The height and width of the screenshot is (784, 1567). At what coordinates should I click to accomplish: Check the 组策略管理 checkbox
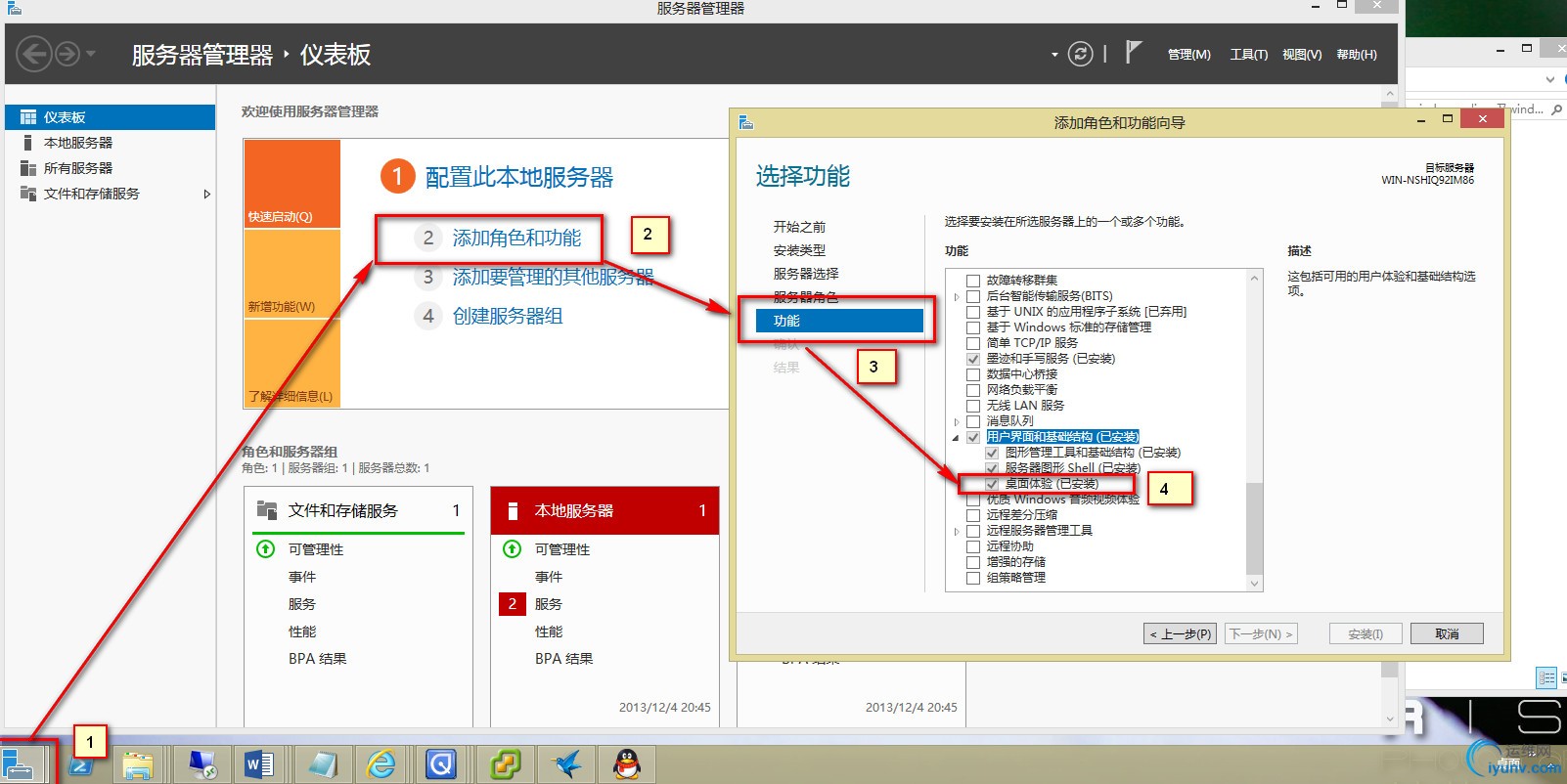(973, 578)
